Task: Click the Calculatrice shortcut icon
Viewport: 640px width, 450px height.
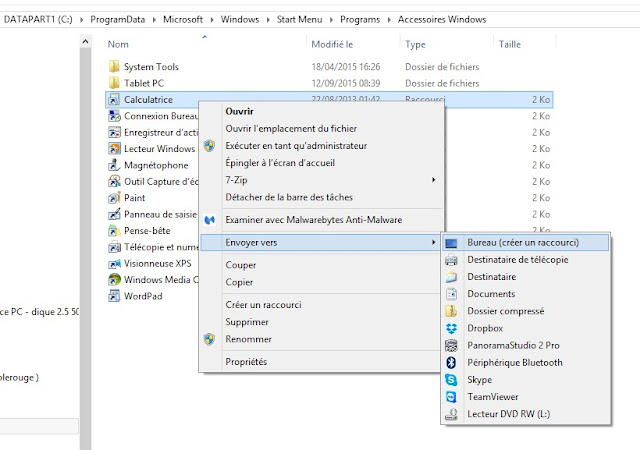Action: click(114, 99)
